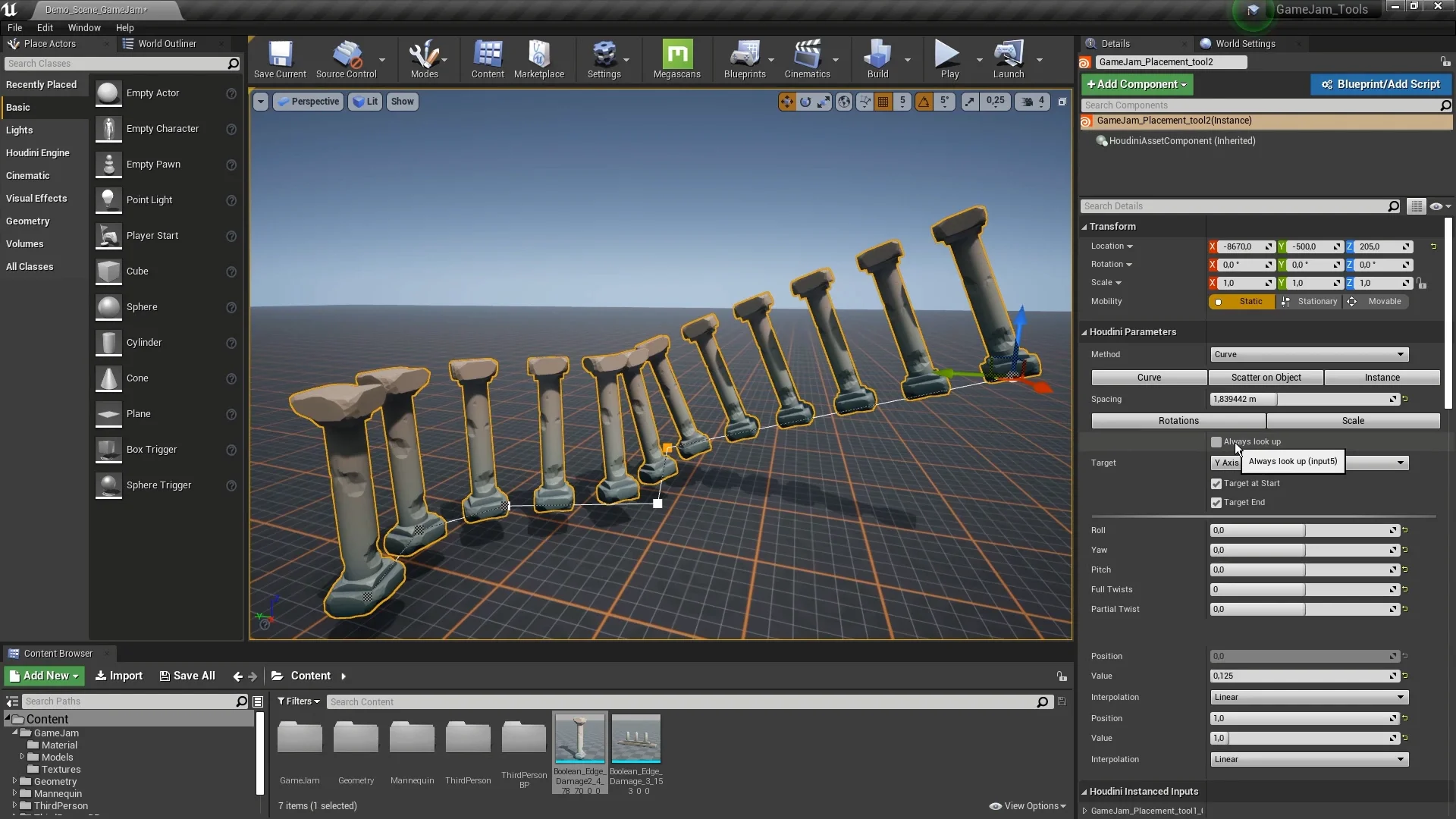Select the Boolean_Edge_Damage_3_15 asset thumbnail
Screen dimensions: 1456x819
point(635,738)
